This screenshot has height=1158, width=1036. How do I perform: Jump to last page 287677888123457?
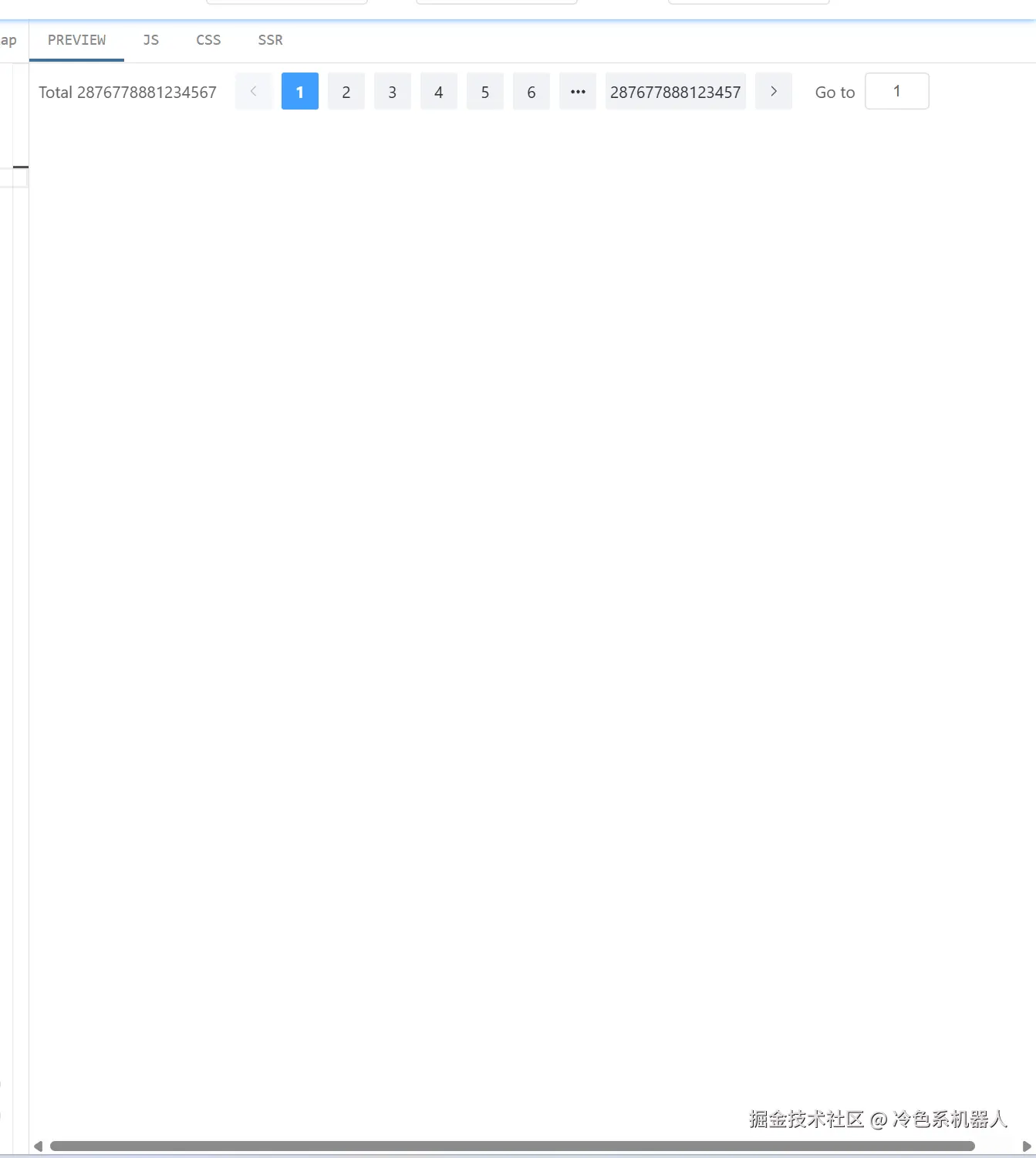click(675, 92)
